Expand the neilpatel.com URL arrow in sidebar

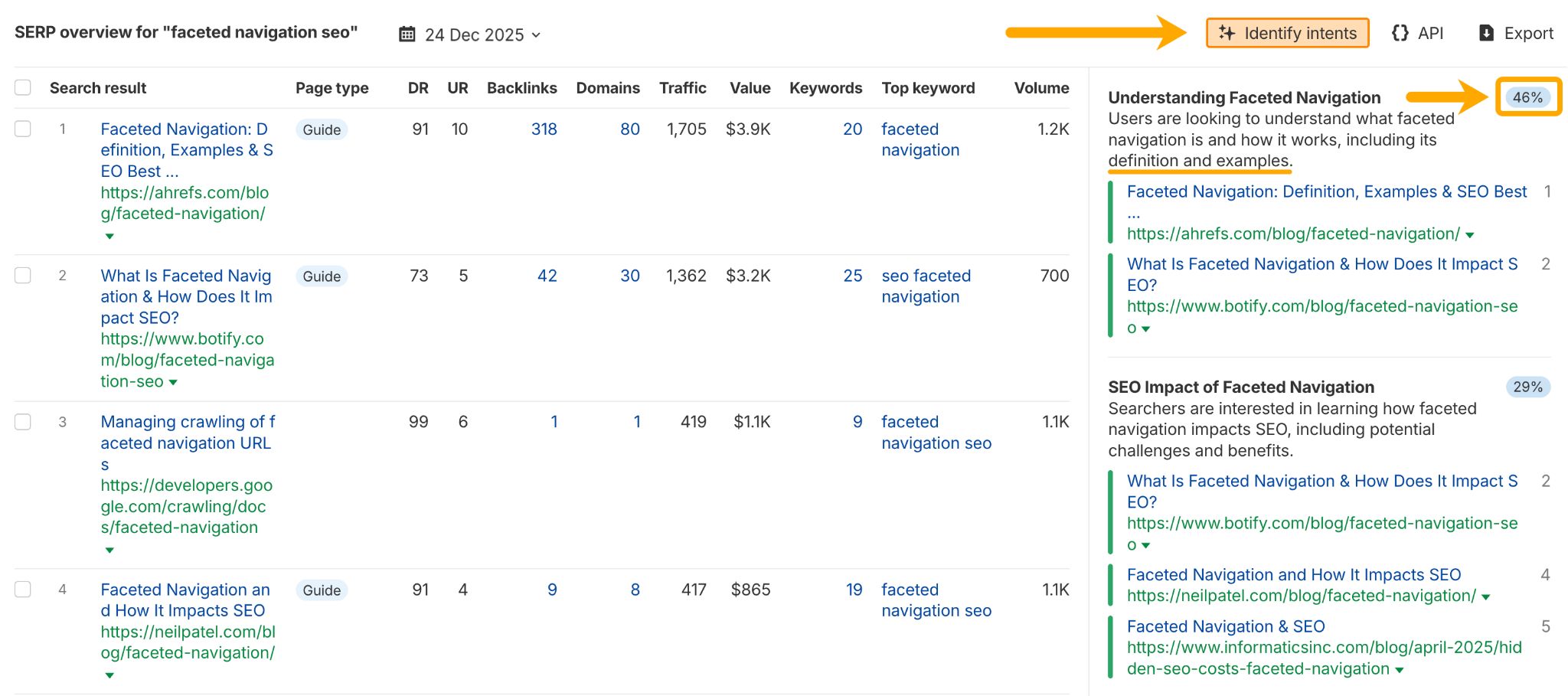coord(1485,596)
